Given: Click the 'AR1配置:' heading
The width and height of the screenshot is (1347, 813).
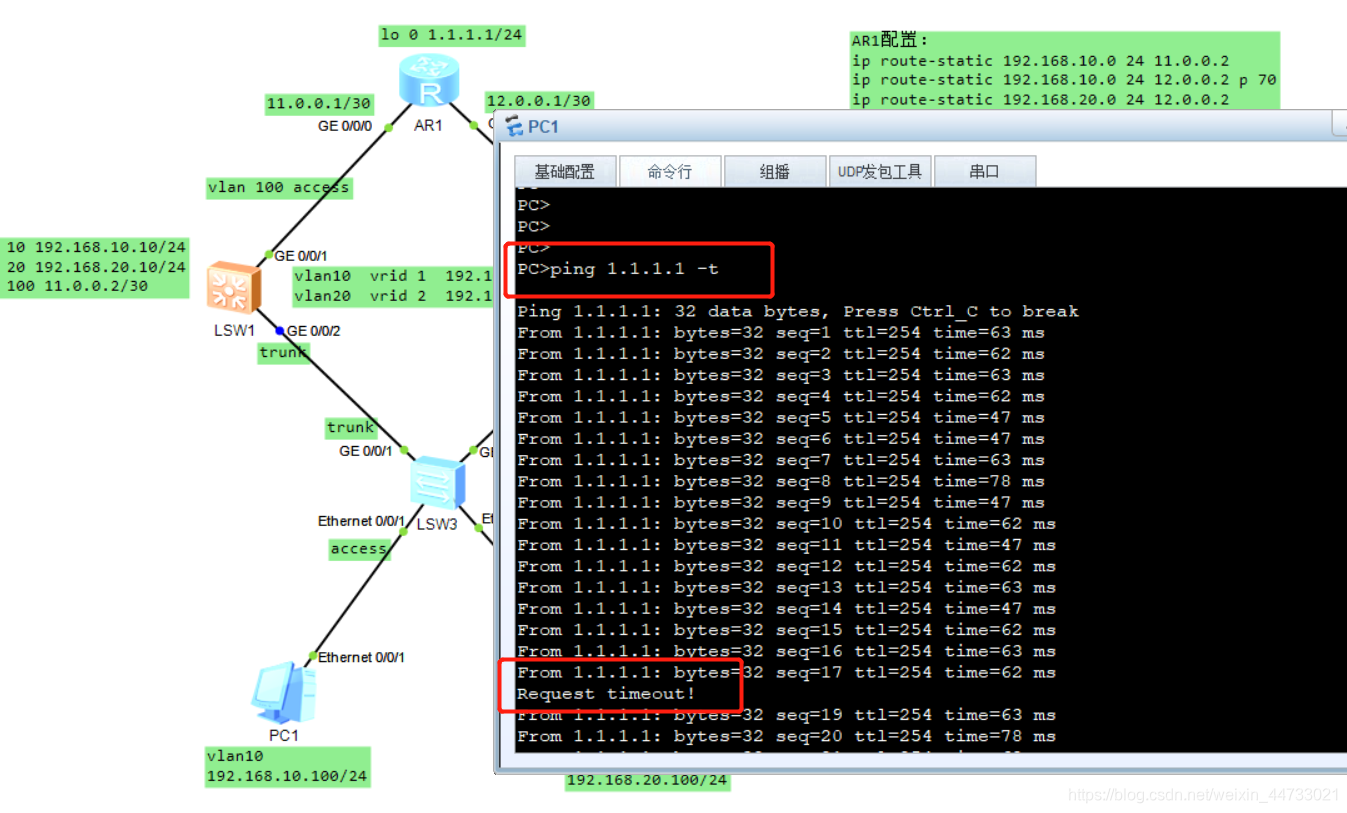Looking at the screenshot, I should [x=890, y=41].
